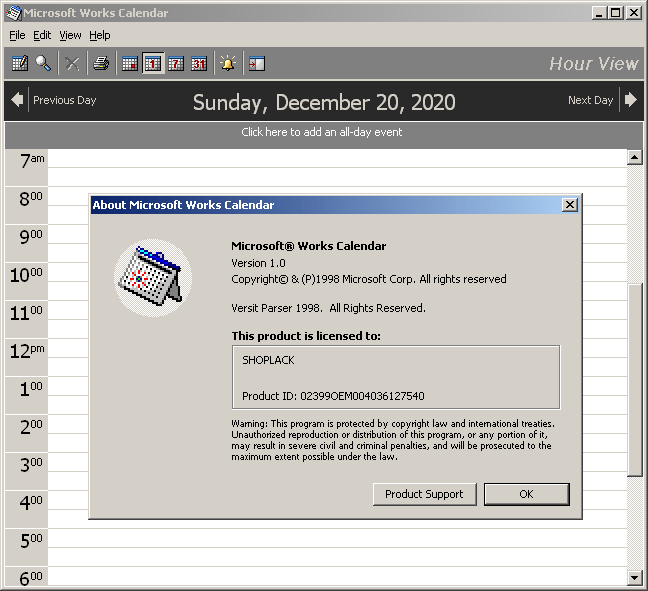Click the Delete X toolbar icon
This screenshot has height=591, width=648.
72,63
